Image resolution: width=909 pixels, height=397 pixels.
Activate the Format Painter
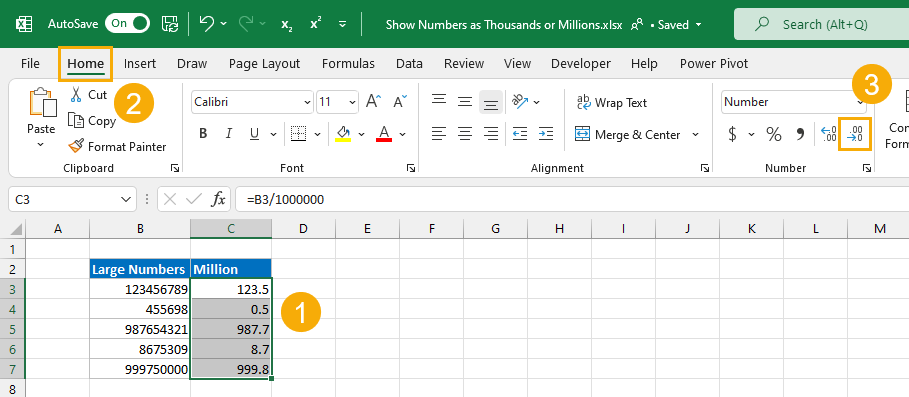point(117,147)
